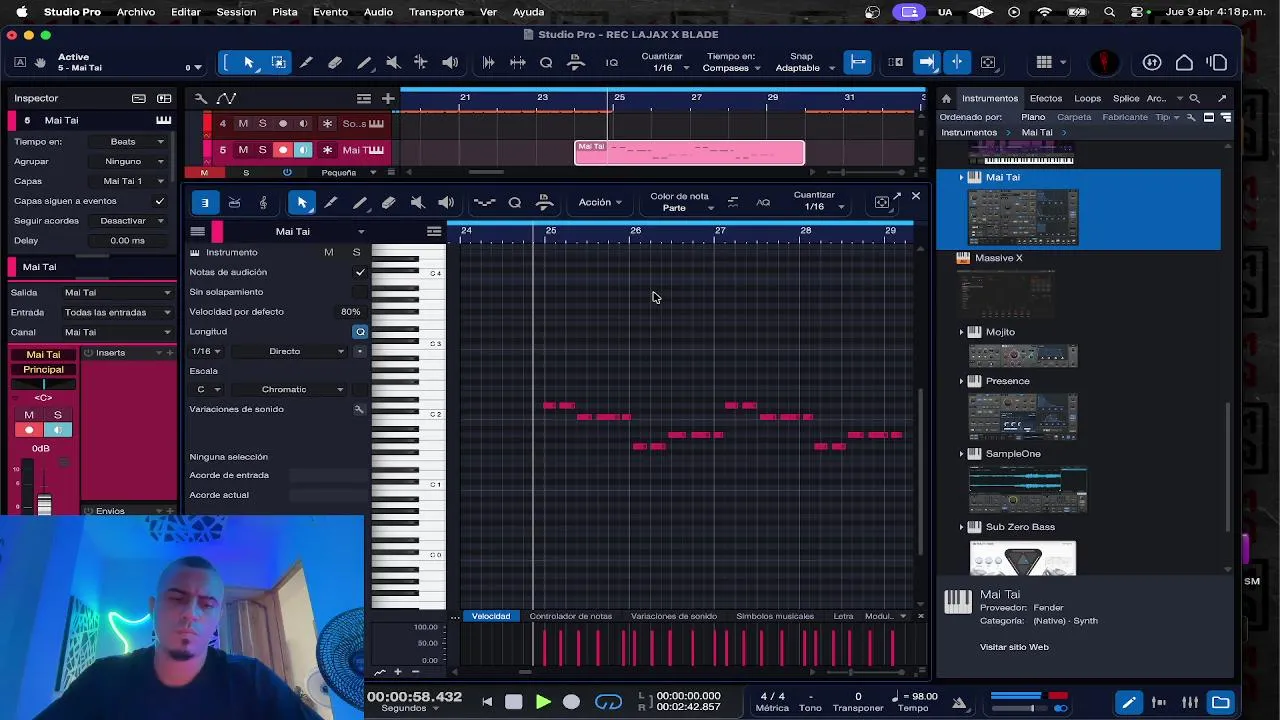The width and height of the screenshot is (1280, 720).
Task: Open sound variations wrench icon
Action: 359,409
